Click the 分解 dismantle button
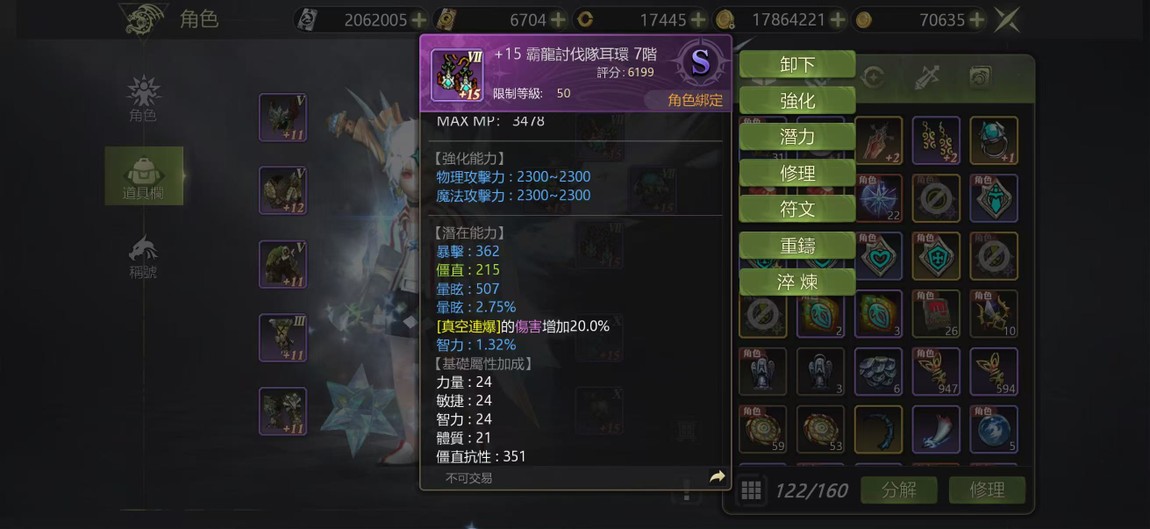Screen dimensions: 1150x529 [x=899, y=490]
